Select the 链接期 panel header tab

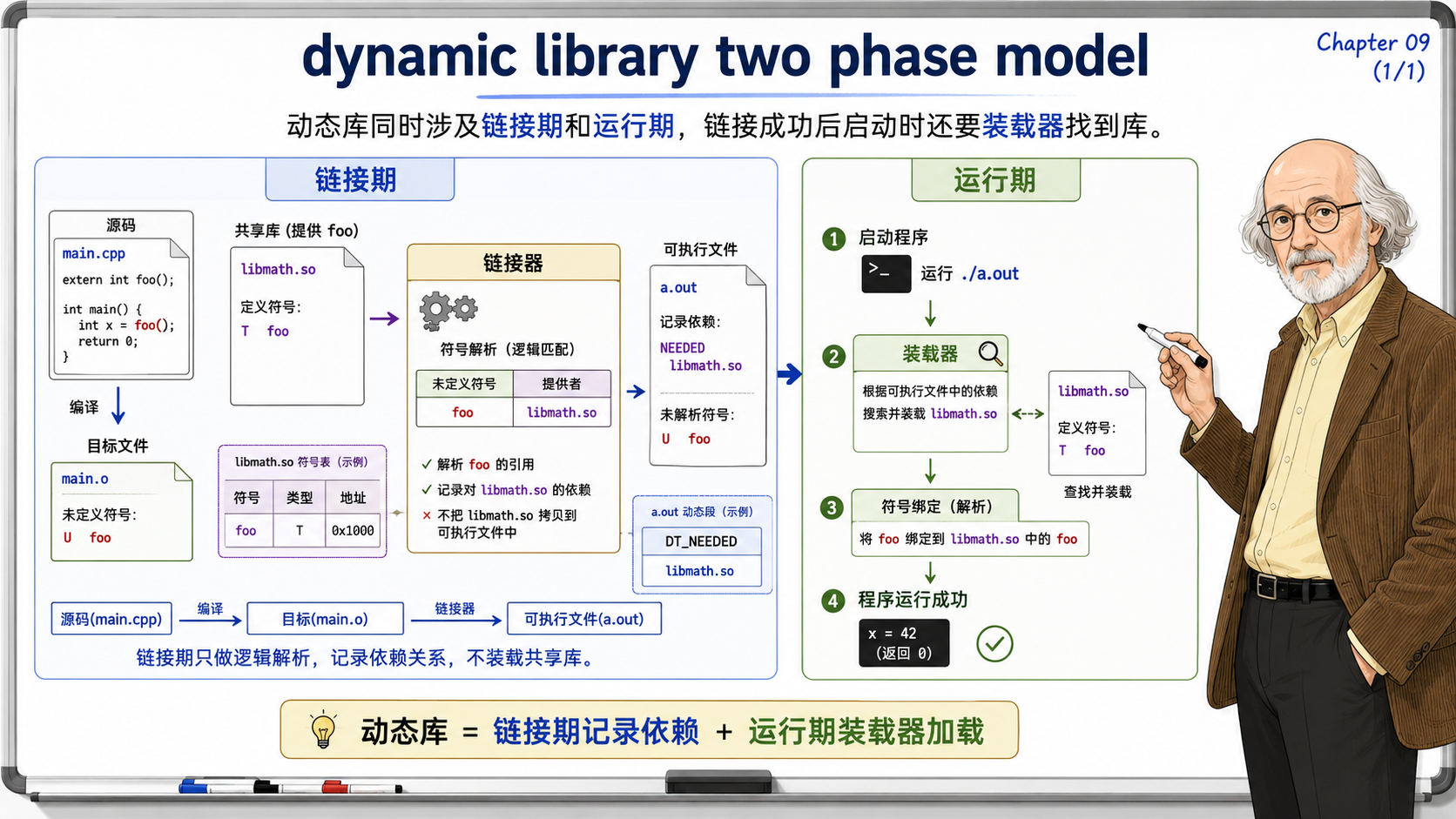click(360, 179)
